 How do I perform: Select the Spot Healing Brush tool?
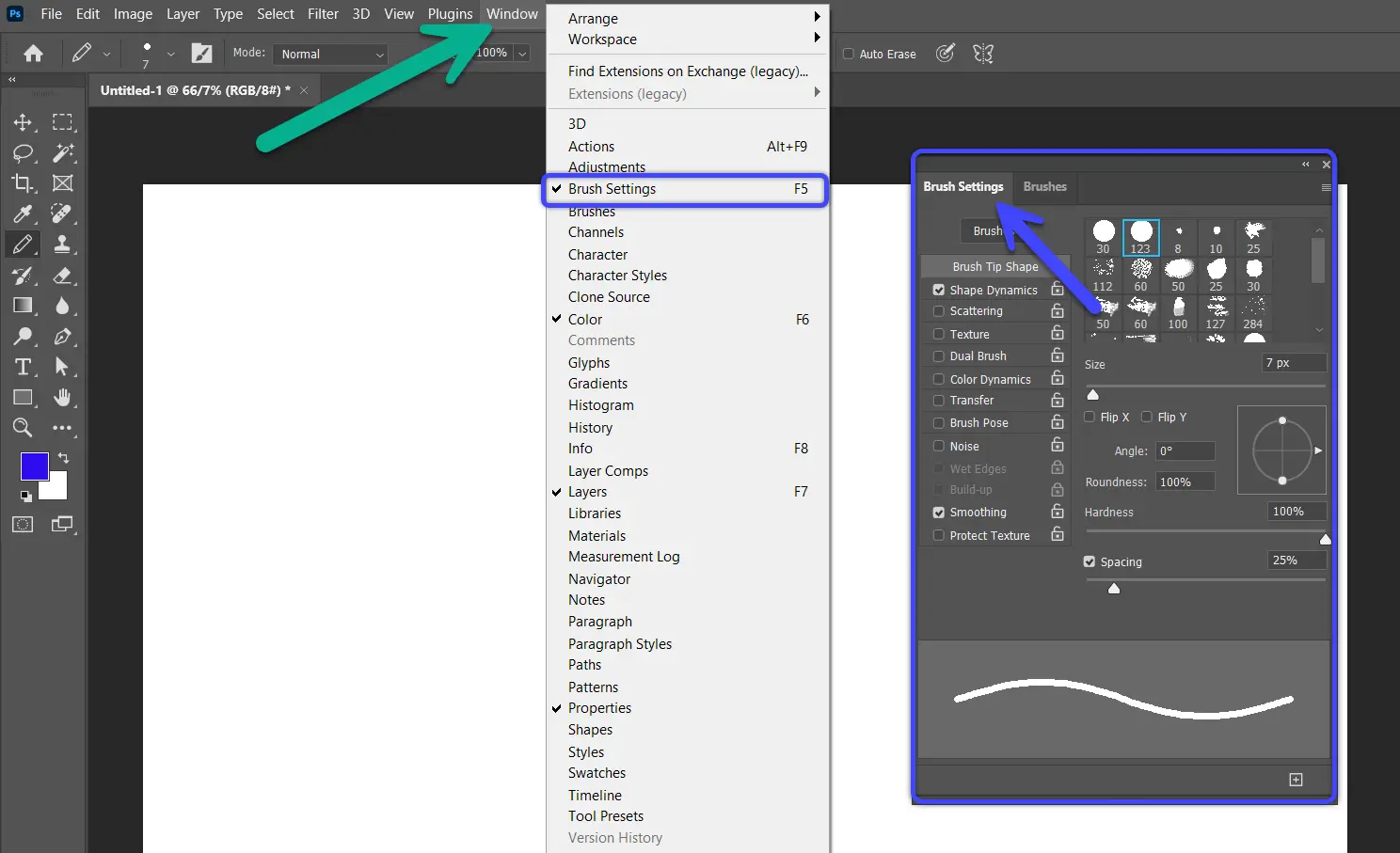(62, 213)
